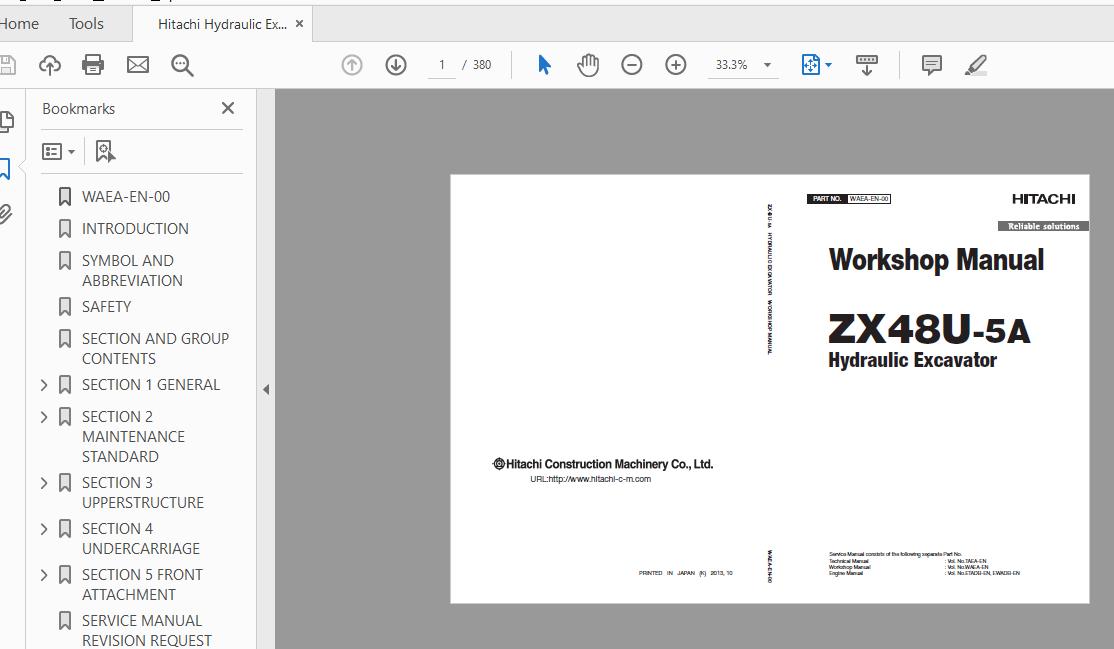Click the scrolling mode keyboard icon

pyautogui.click(x=867, y=65)
